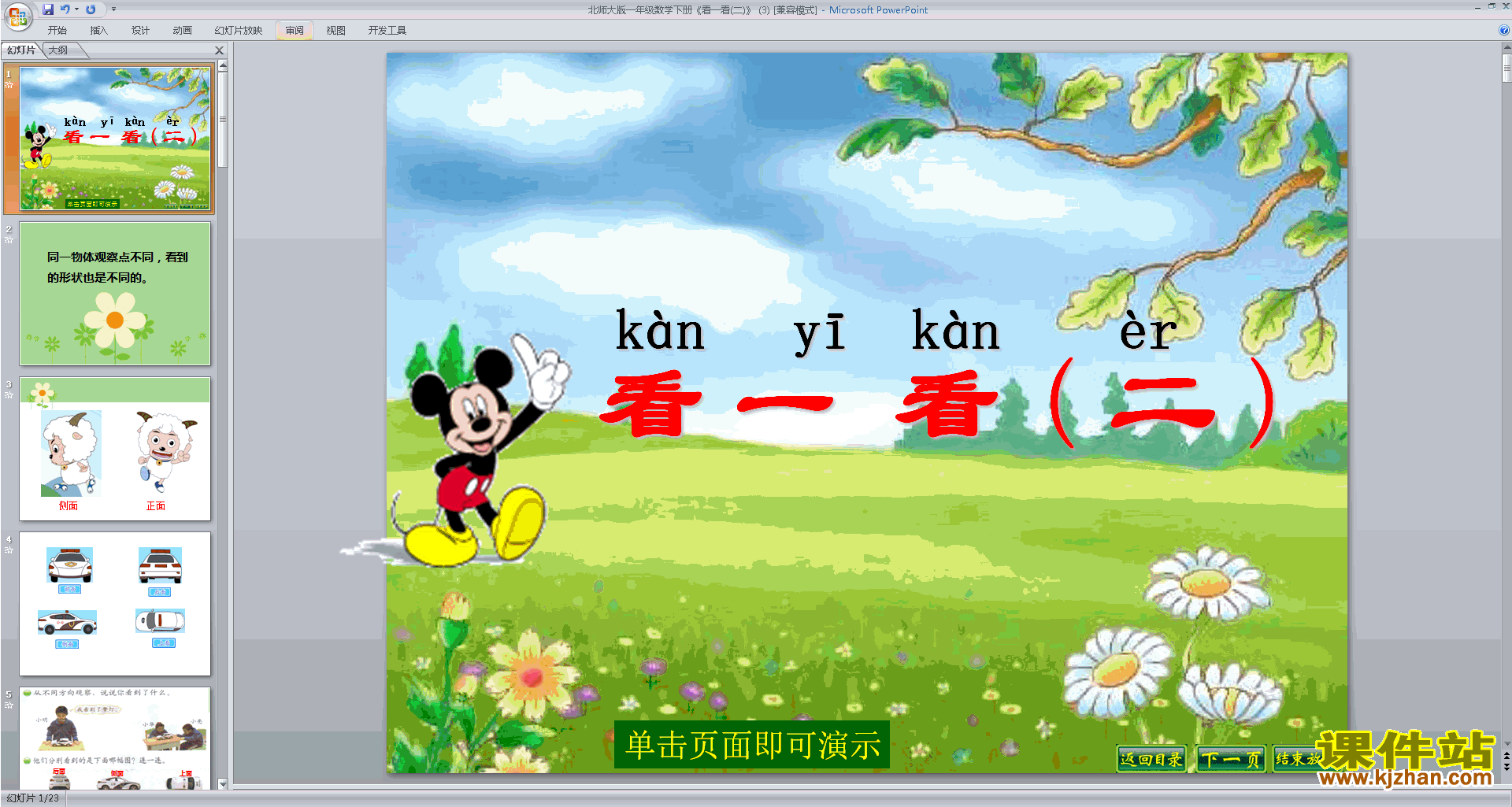Click the Next Slide double-arrow icon
Image resolution: width=1512 pixels, height=807 pixels.
[1506, 767]
